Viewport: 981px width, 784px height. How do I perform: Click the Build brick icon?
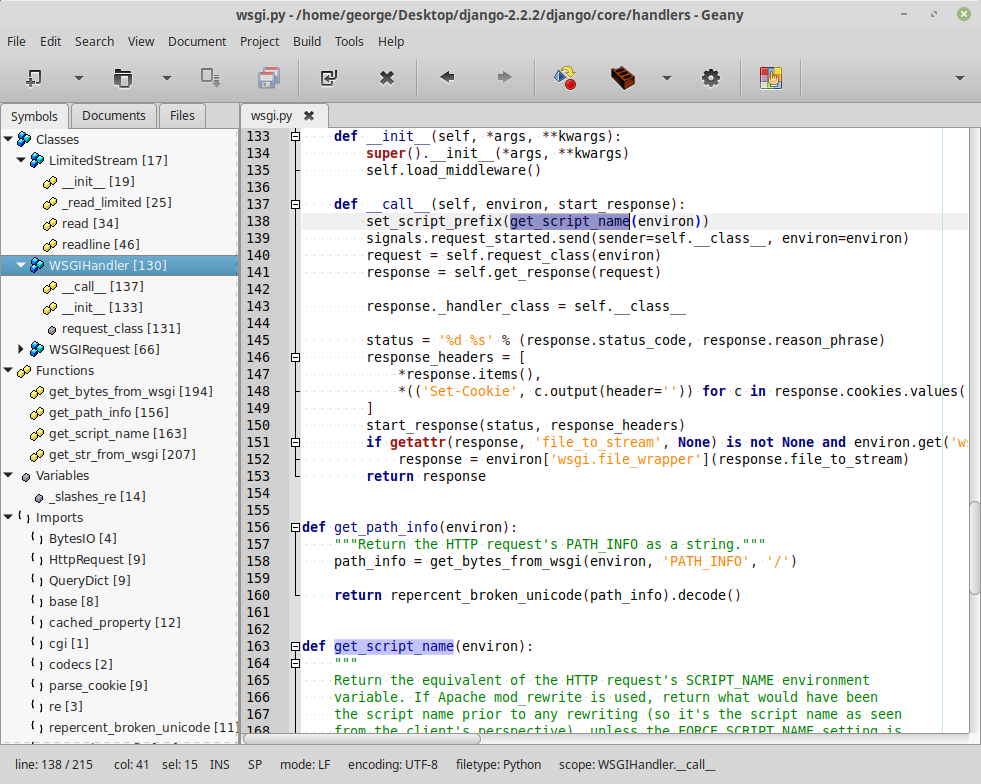(x=624, y=78)
